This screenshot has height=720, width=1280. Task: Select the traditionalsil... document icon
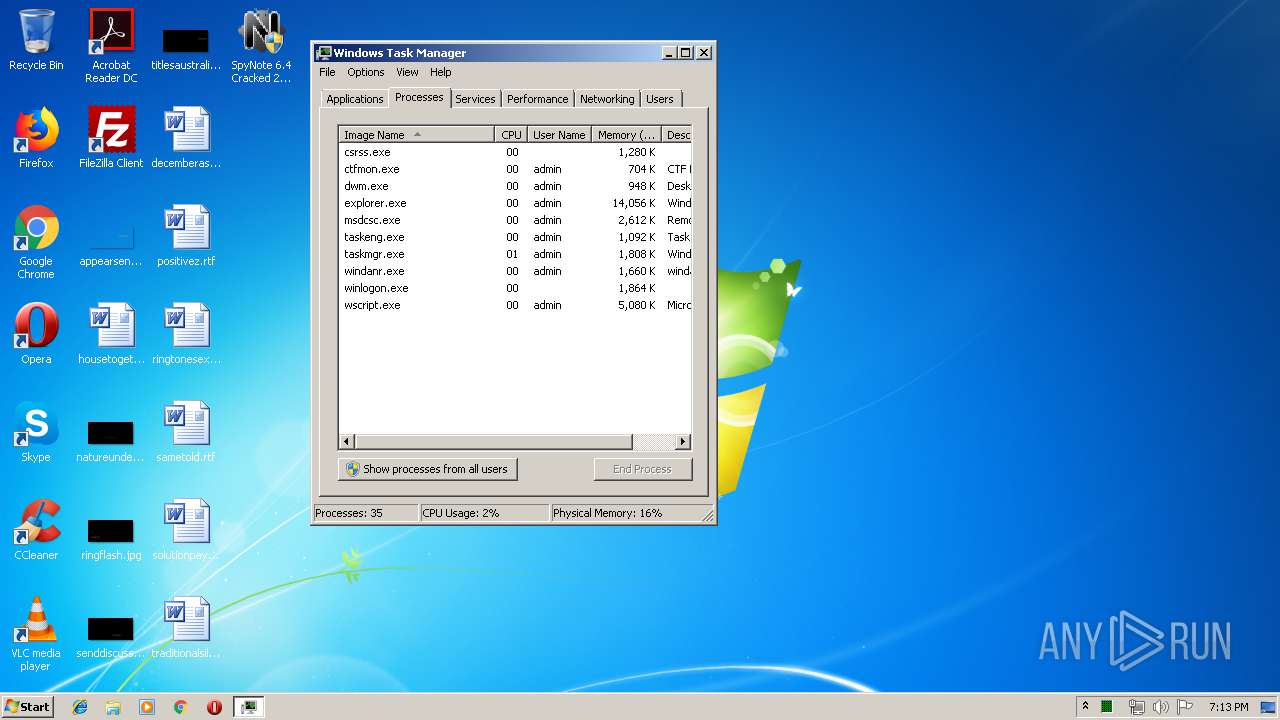186,628
